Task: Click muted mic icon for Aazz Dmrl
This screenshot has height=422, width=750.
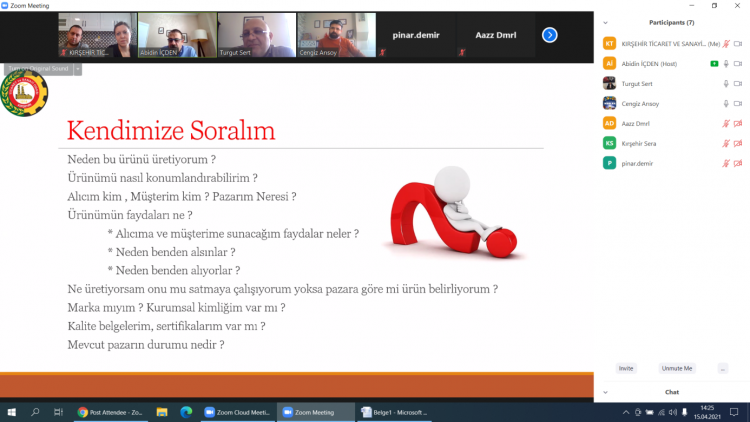Action: [x=726, y=123]
